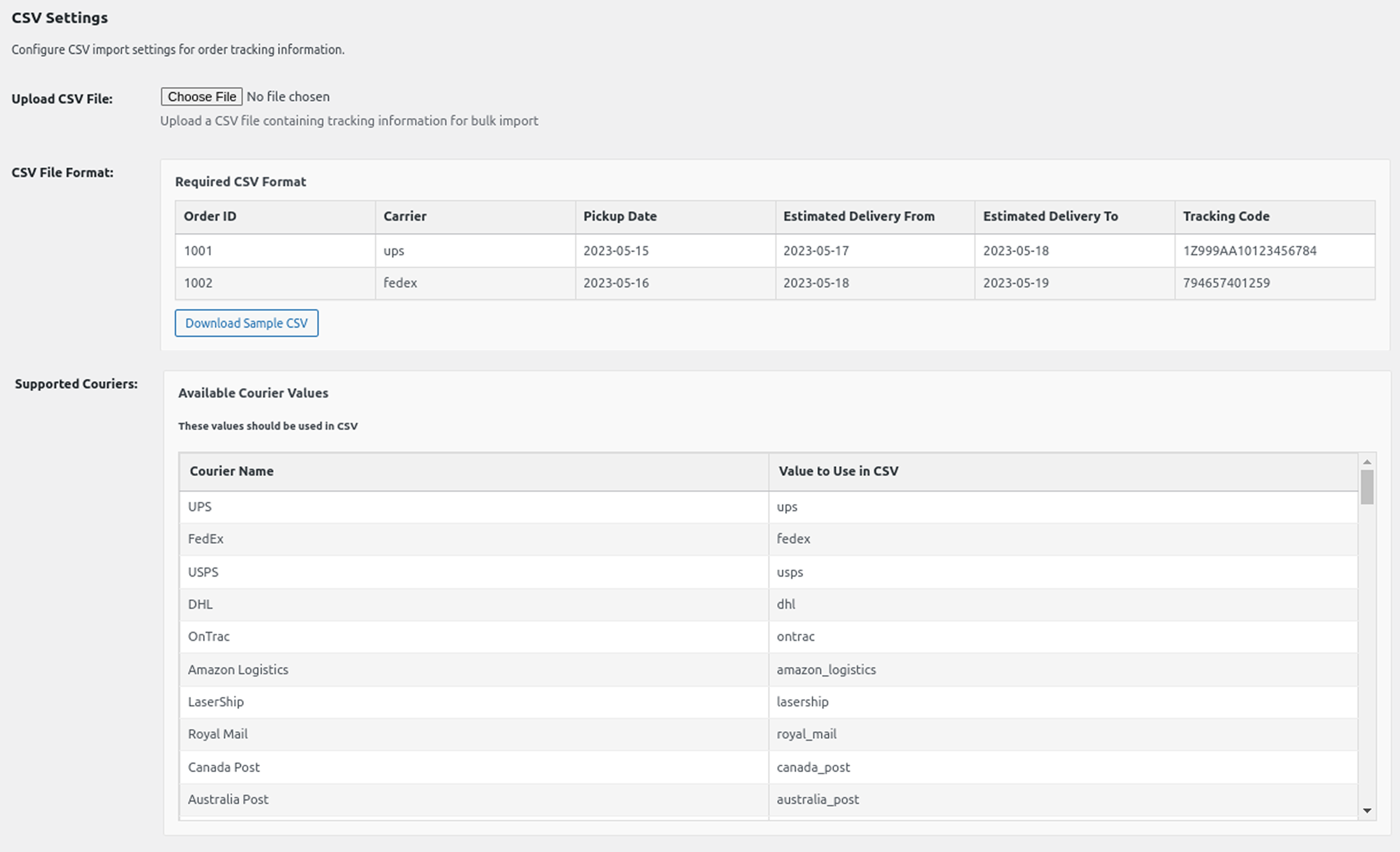Click the Order ID column header
The height and width of the screenshot is (852, 1400).
(209, 216)
